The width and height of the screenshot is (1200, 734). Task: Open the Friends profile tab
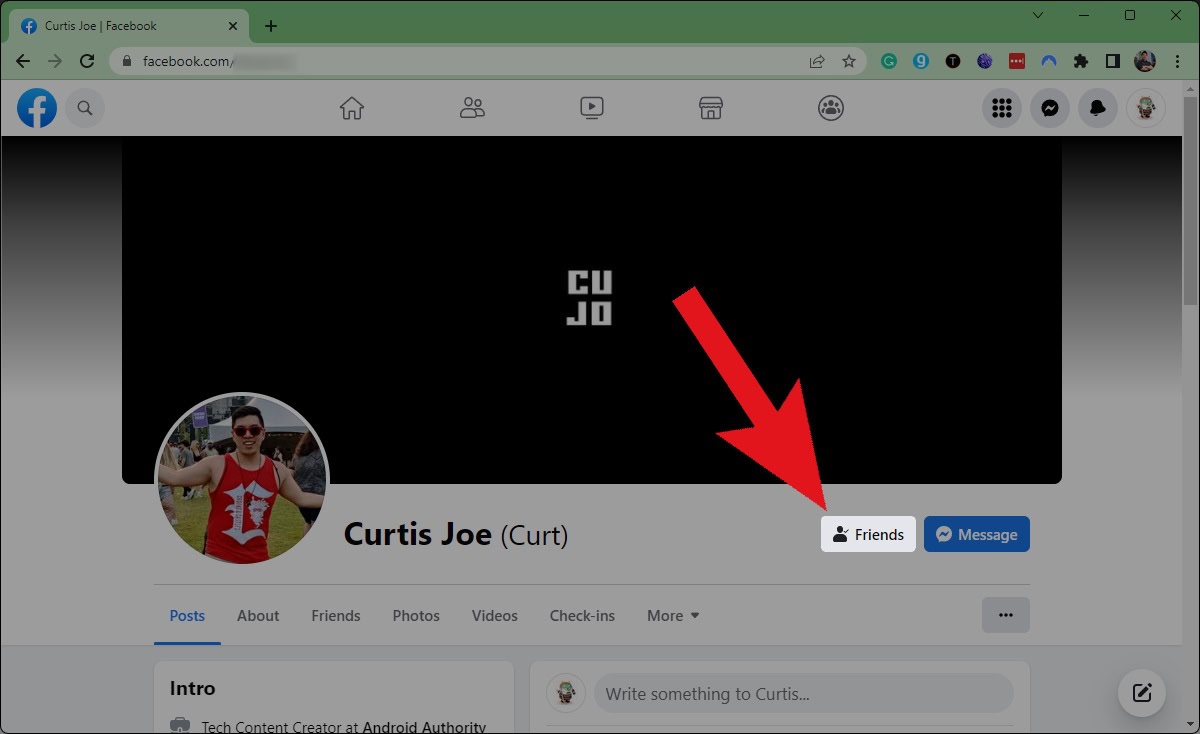[x=336, y=616]
